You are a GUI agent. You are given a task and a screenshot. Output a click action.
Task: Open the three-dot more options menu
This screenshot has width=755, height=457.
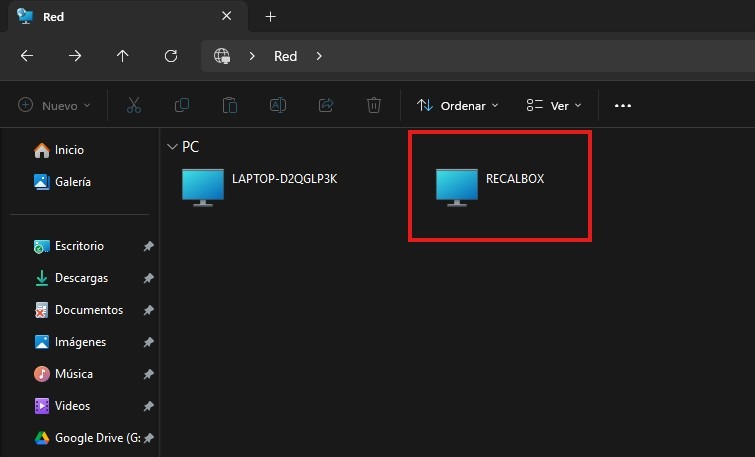point(623,105)
